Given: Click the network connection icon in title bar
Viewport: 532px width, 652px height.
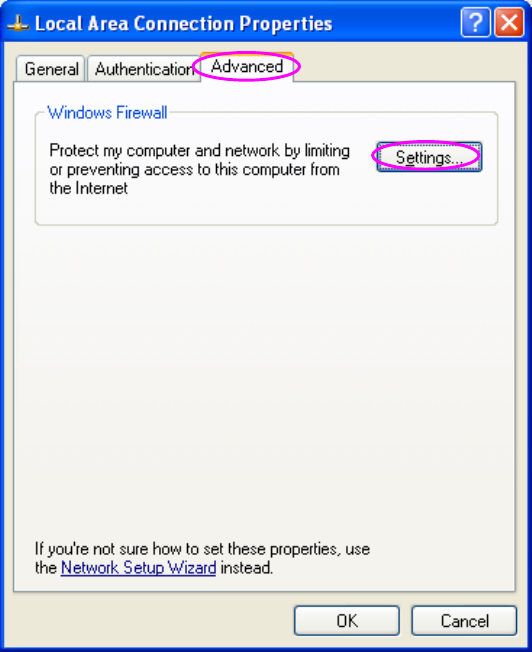Looking at the screenshot, I should coord(18,24).
